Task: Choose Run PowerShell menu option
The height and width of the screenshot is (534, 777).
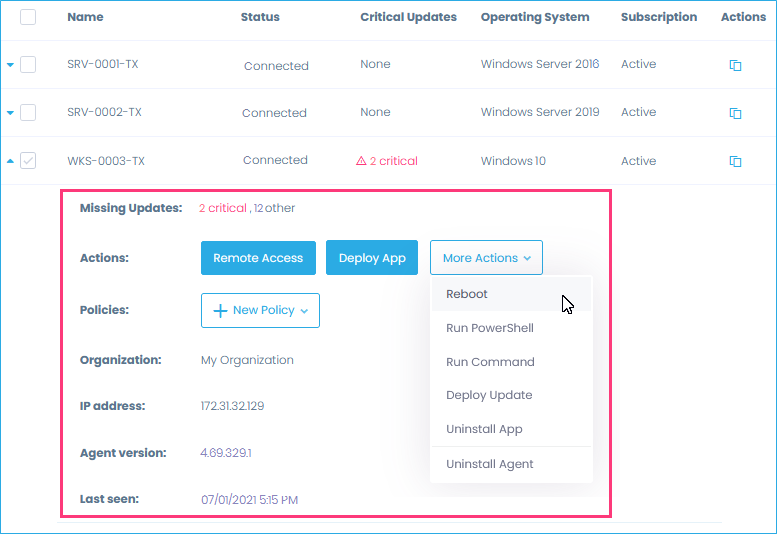Action: [489, 328]
